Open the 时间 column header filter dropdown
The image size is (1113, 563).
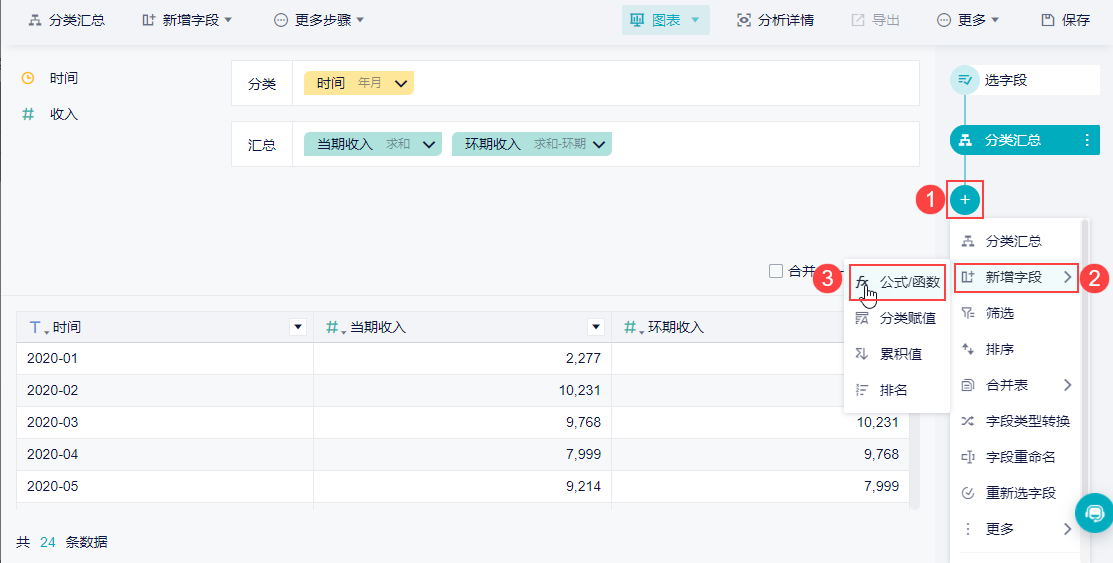click(297, 327)
